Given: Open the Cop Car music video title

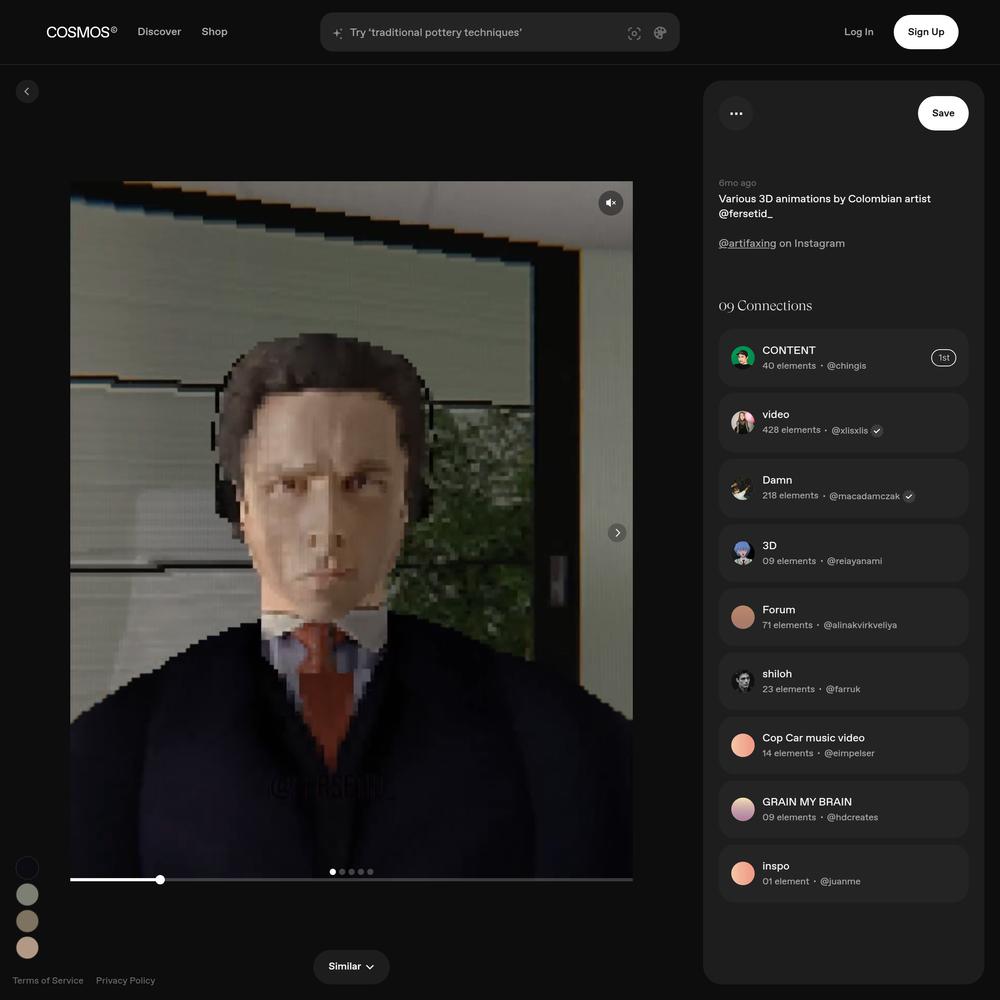Looking at the screenshot, I should pyautogui.click(x=813, y=737).
